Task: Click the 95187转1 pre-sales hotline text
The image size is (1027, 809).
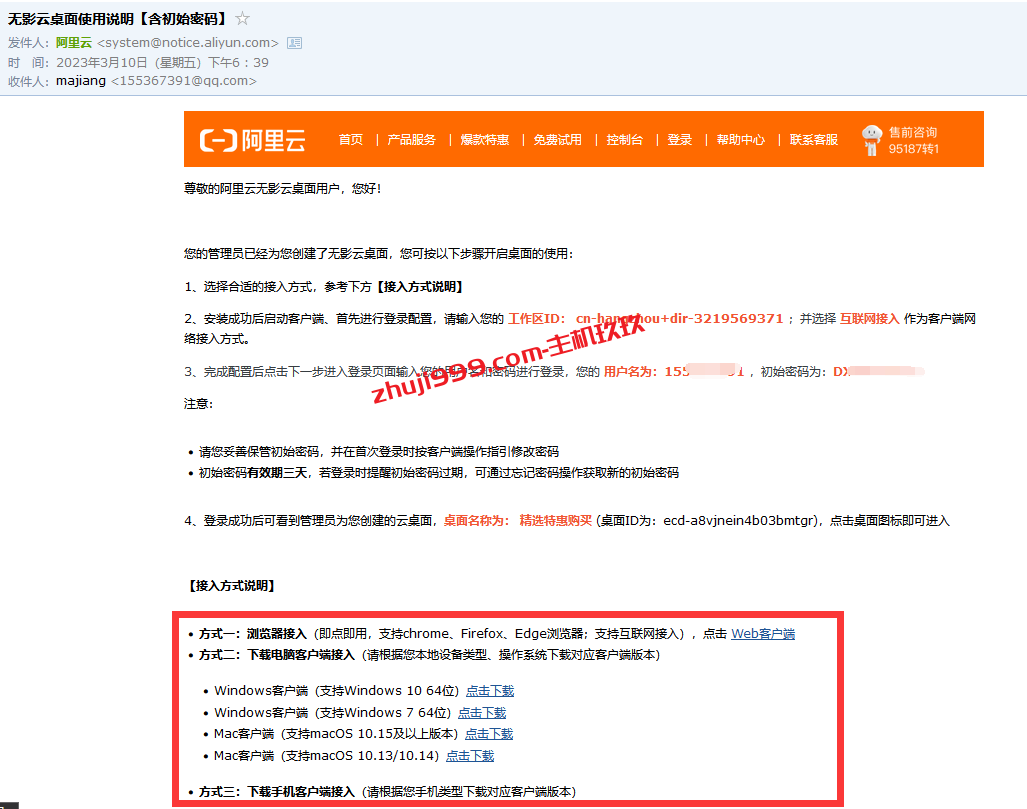Action: tap(913, 150)
